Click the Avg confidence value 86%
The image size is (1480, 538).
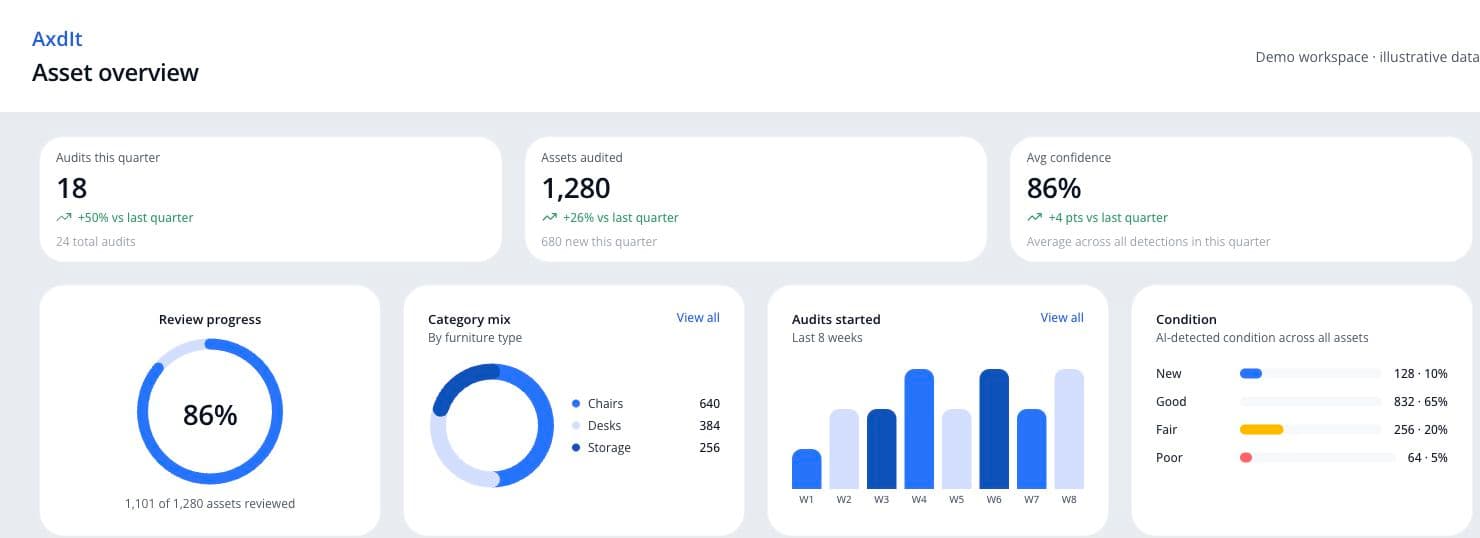[x=1054, y=188]
